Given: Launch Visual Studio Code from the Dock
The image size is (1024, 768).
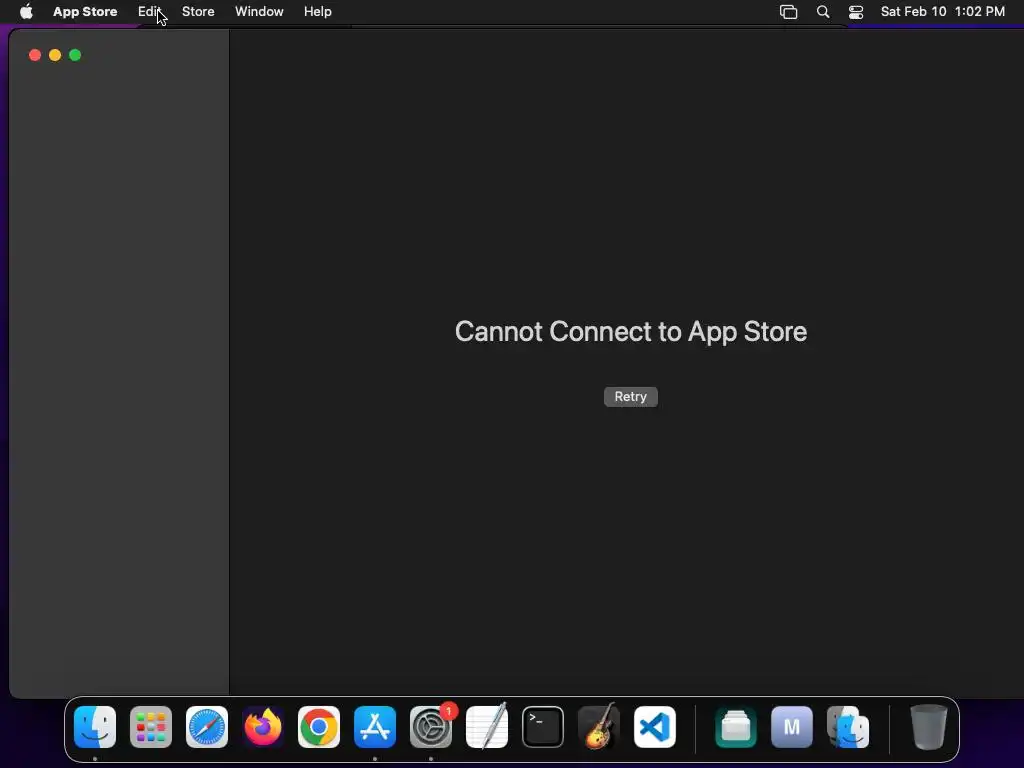Looking at the screenshot, I should click(655, 727).
